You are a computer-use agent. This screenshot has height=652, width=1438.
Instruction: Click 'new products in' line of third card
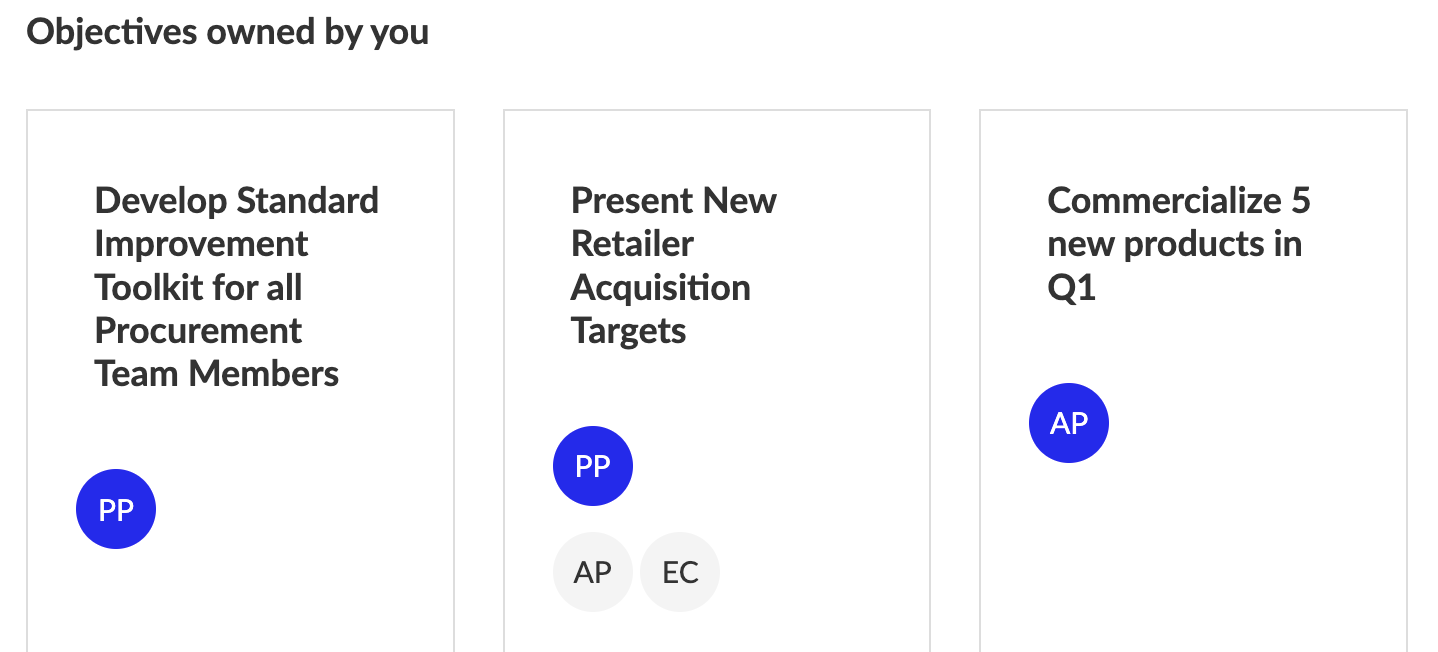point(1175,244)
